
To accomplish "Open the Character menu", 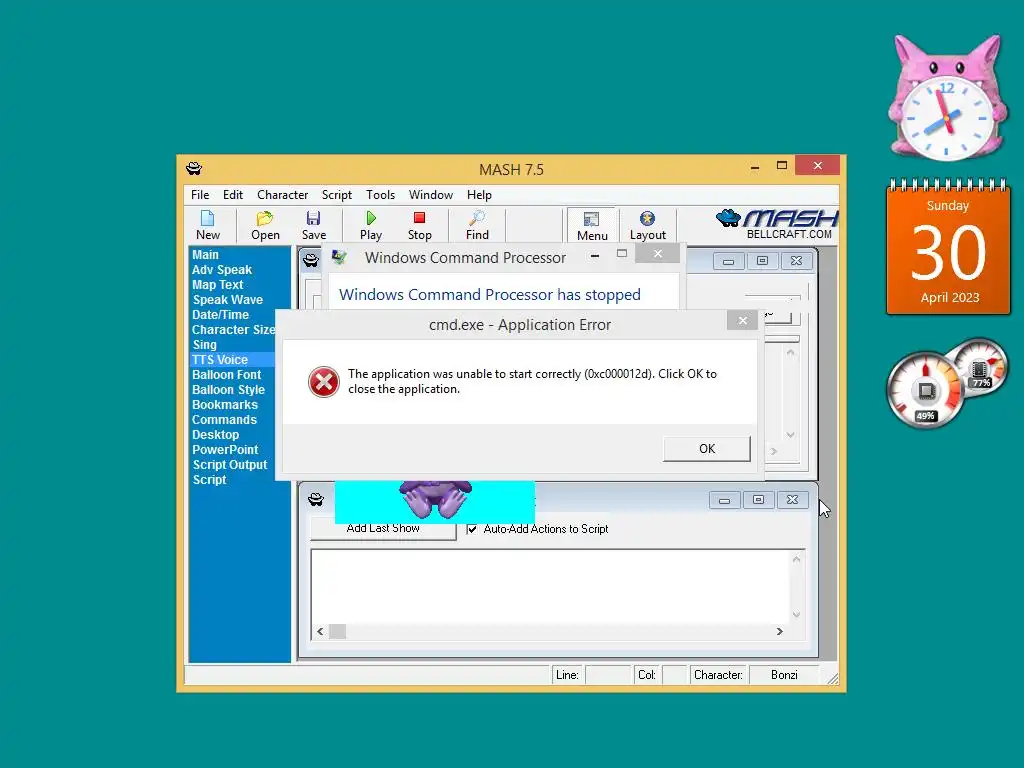I will [x=282, y=195].
